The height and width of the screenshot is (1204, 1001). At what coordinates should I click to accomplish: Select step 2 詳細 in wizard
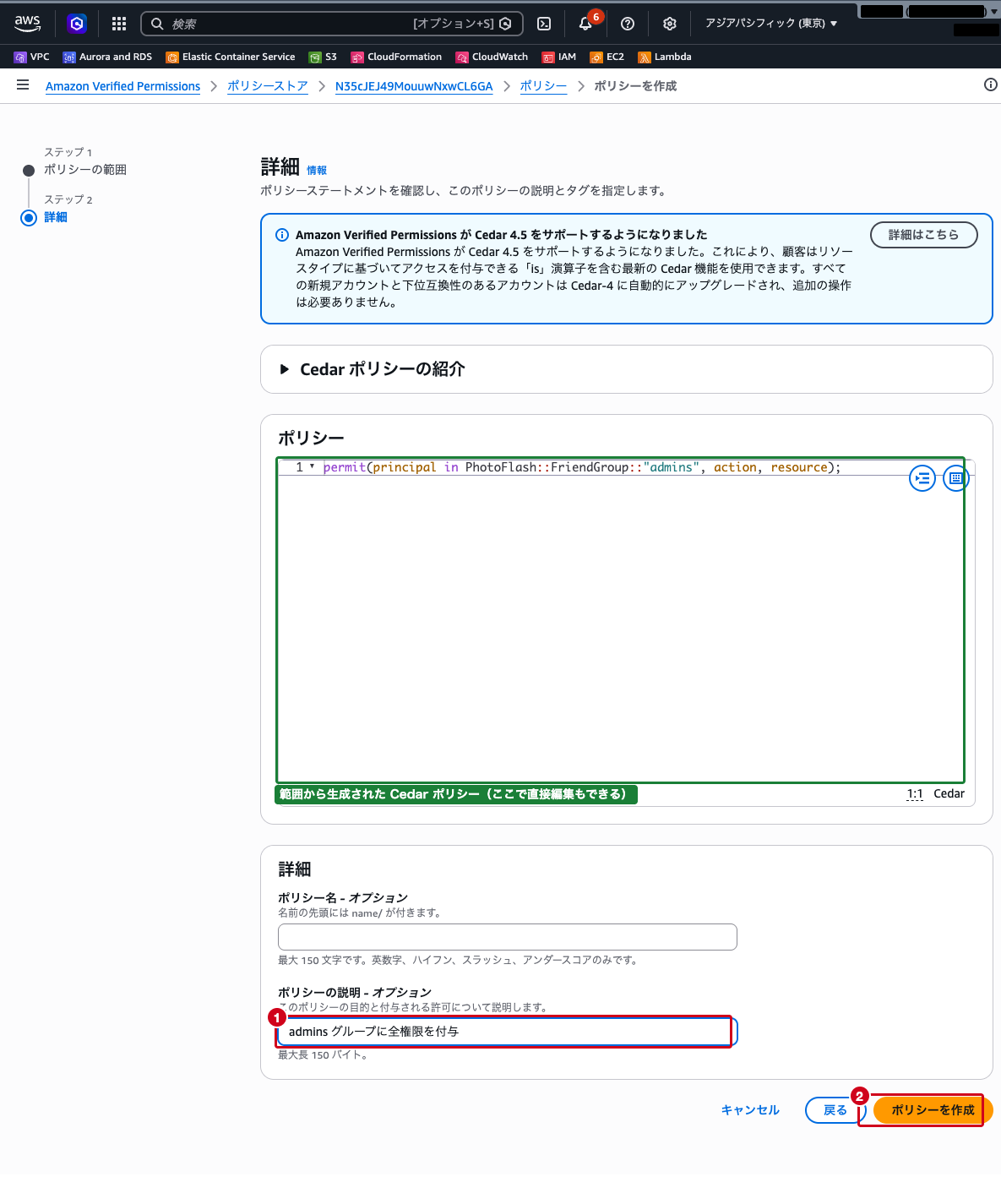point(56,217)
